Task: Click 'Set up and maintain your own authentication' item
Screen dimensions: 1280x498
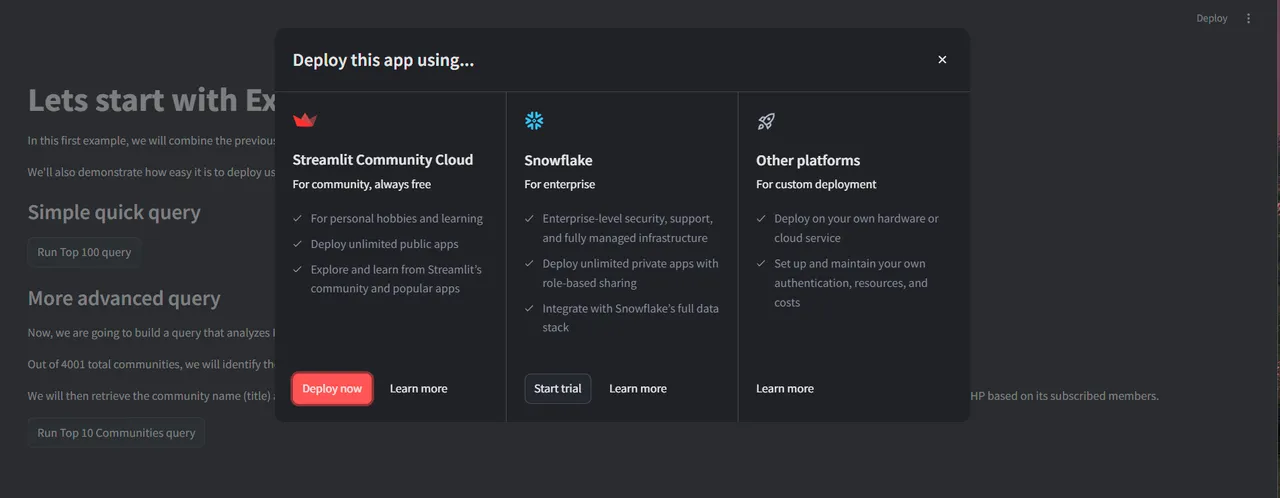Action: pos(851,283)
